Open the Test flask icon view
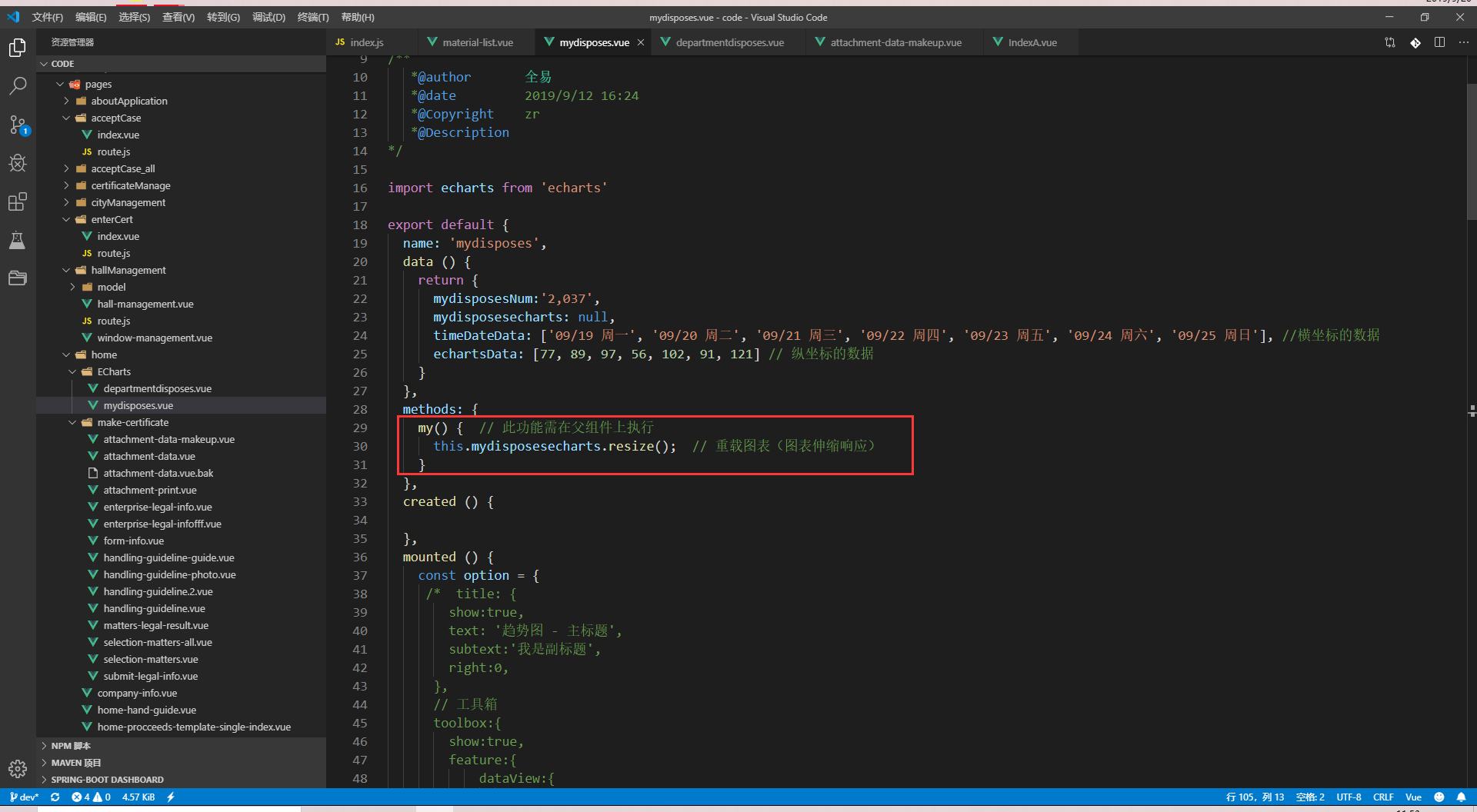1477x812 pixels. [18, 240]
